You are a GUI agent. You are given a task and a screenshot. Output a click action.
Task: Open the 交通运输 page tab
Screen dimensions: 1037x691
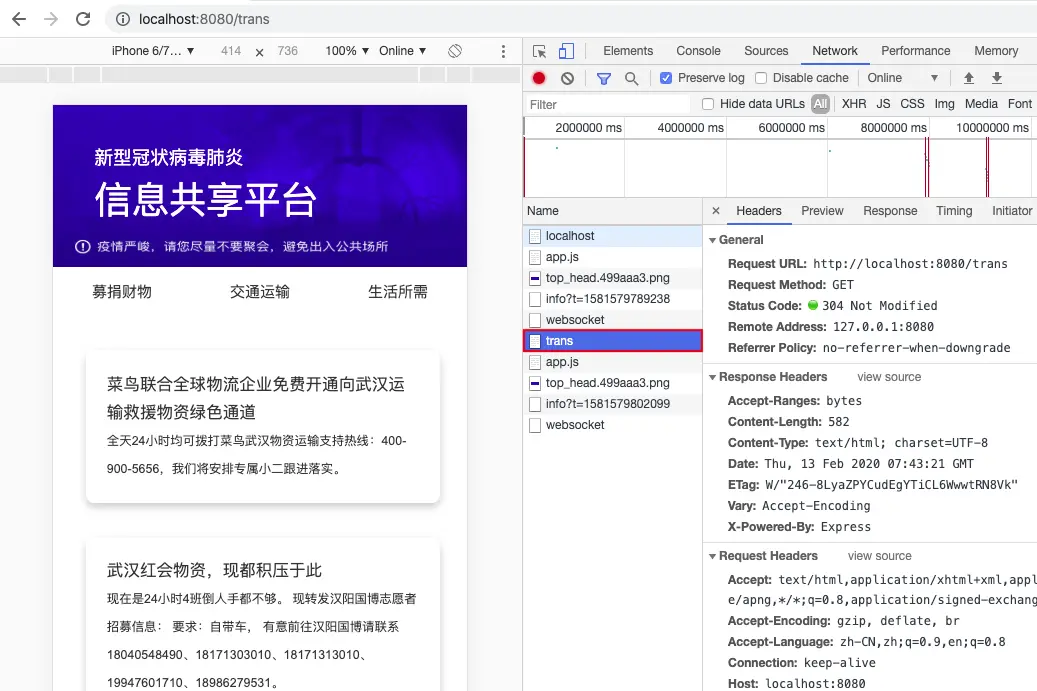[x=260, y=292]
